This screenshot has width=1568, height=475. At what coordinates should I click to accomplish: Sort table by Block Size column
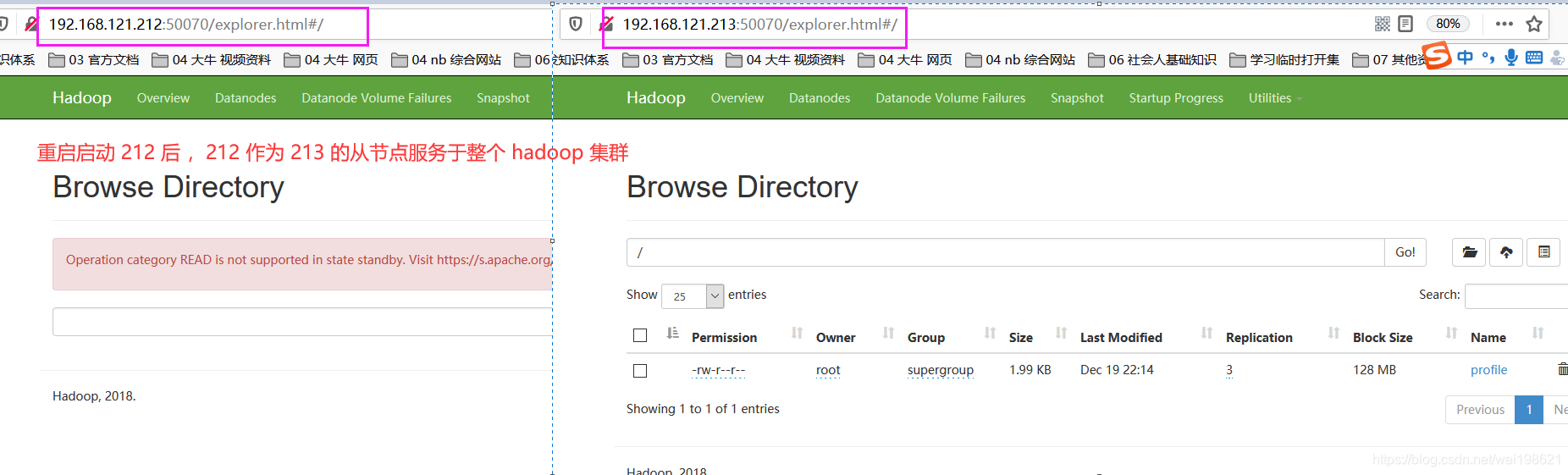click(1383, 337)
